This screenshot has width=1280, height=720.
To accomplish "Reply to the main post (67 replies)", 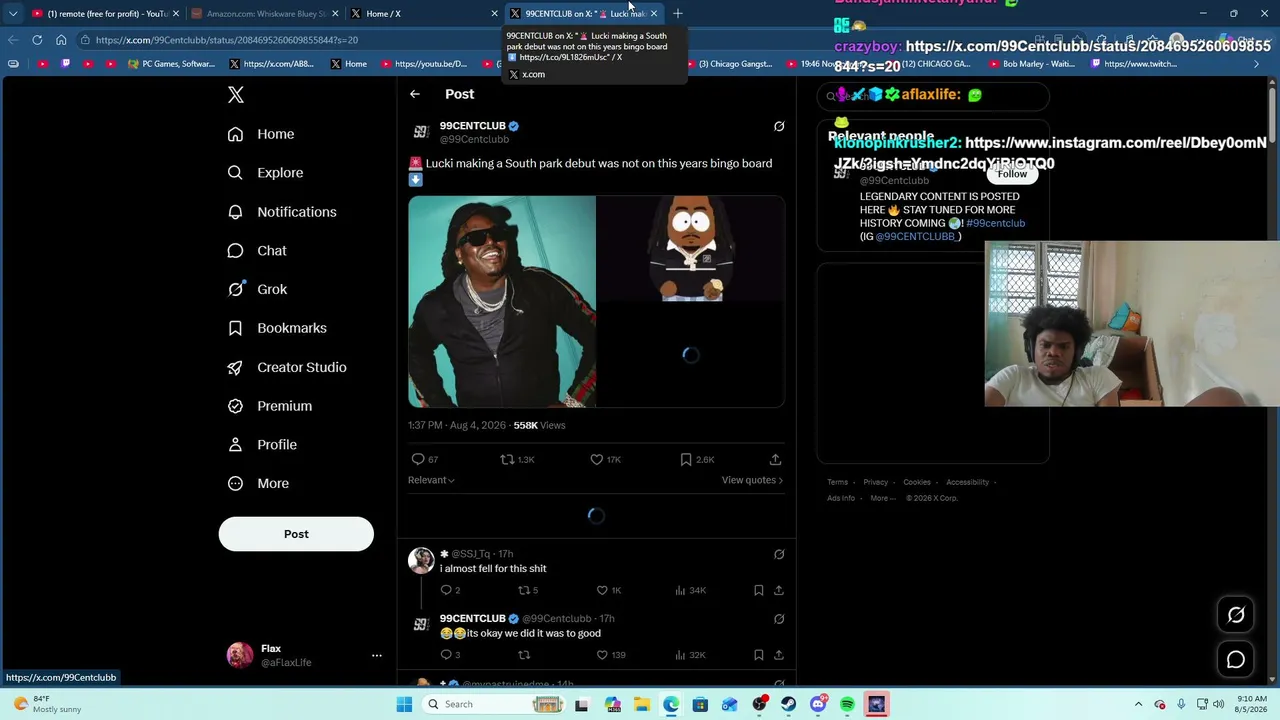I will 425,459.
